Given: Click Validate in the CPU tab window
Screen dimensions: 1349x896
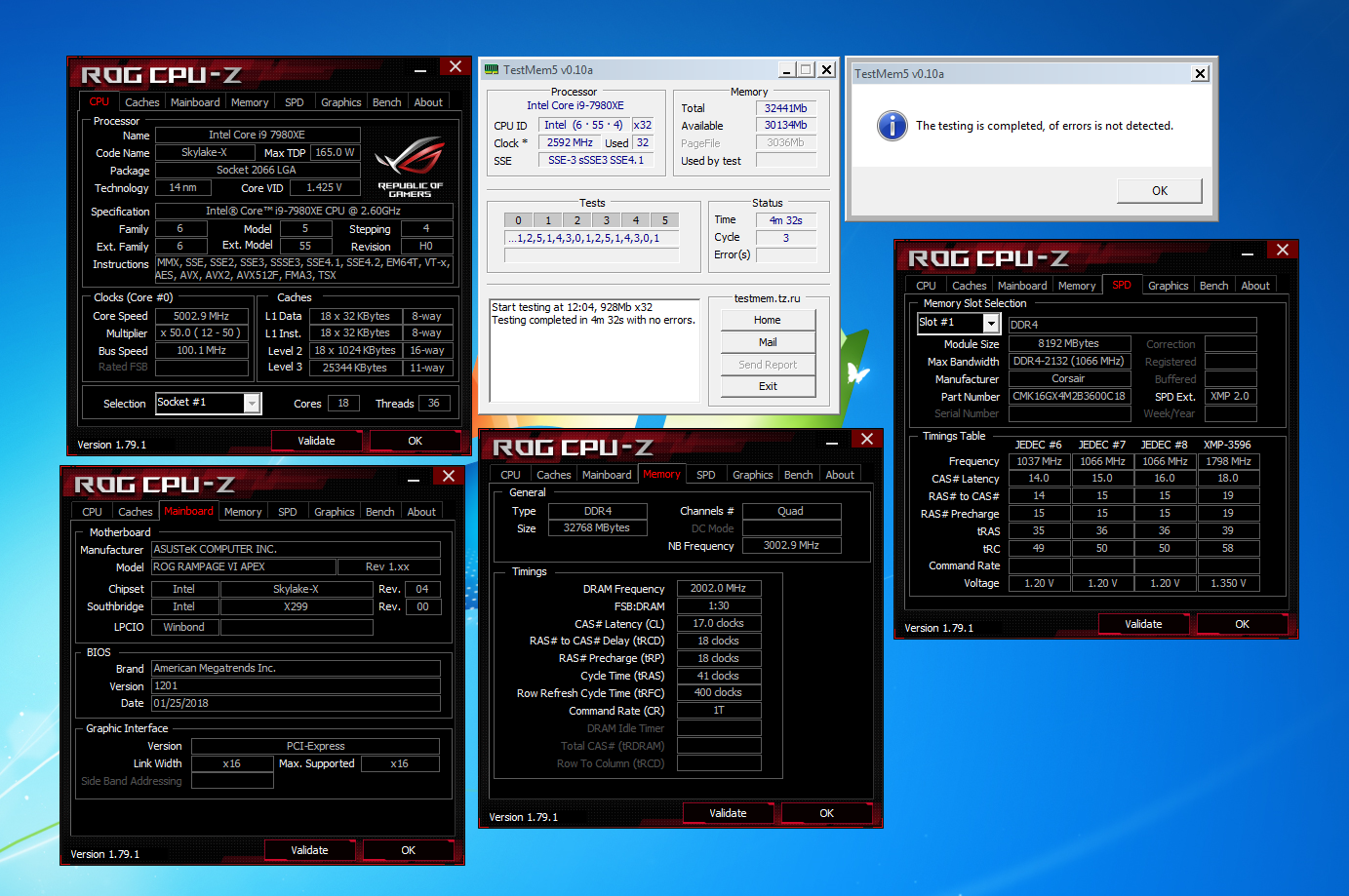Looking at the screenshot, I should pos(316,441).
